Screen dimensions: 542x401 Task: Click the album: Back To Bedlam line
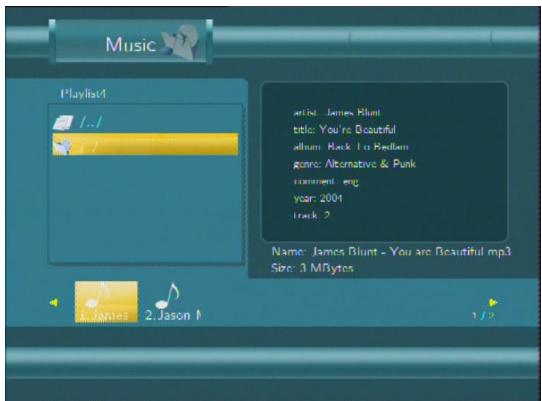[x=351, y=147]
